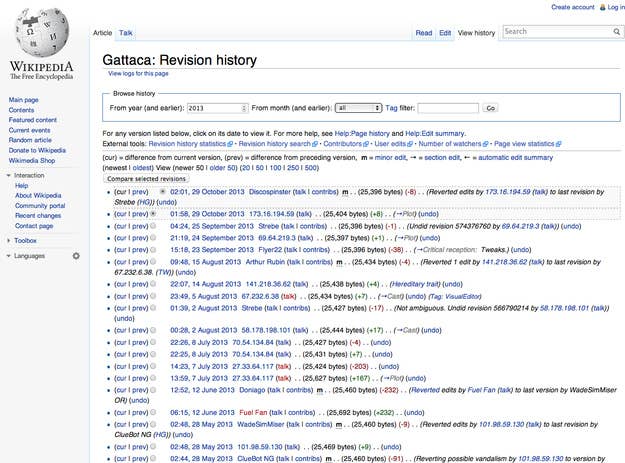Open the Community portal link
The image size is (625, 463).
[x=40, y=206]
